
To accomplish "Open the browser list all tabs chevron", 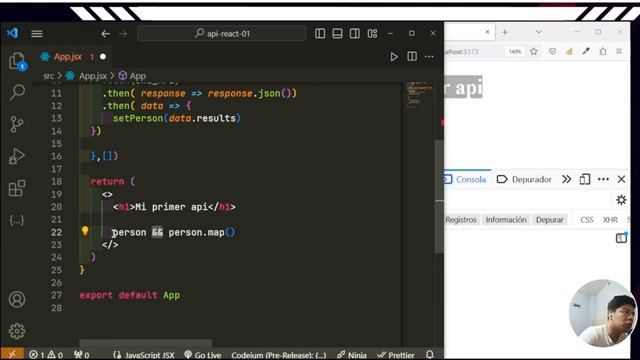I will (x=538, y=32).
